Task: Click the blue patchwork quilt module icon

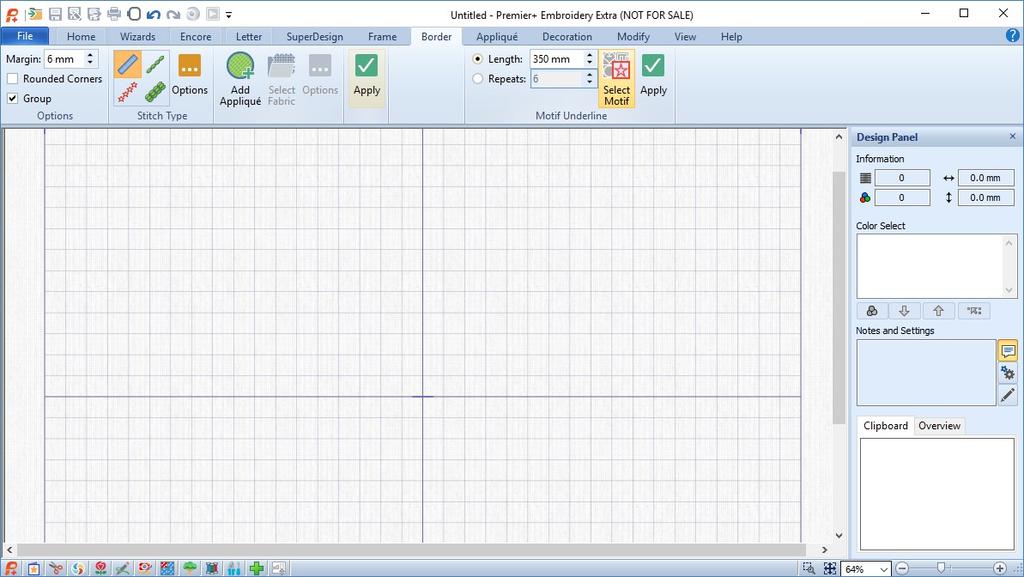Action: pyautogui.click(x=167, y=568)
